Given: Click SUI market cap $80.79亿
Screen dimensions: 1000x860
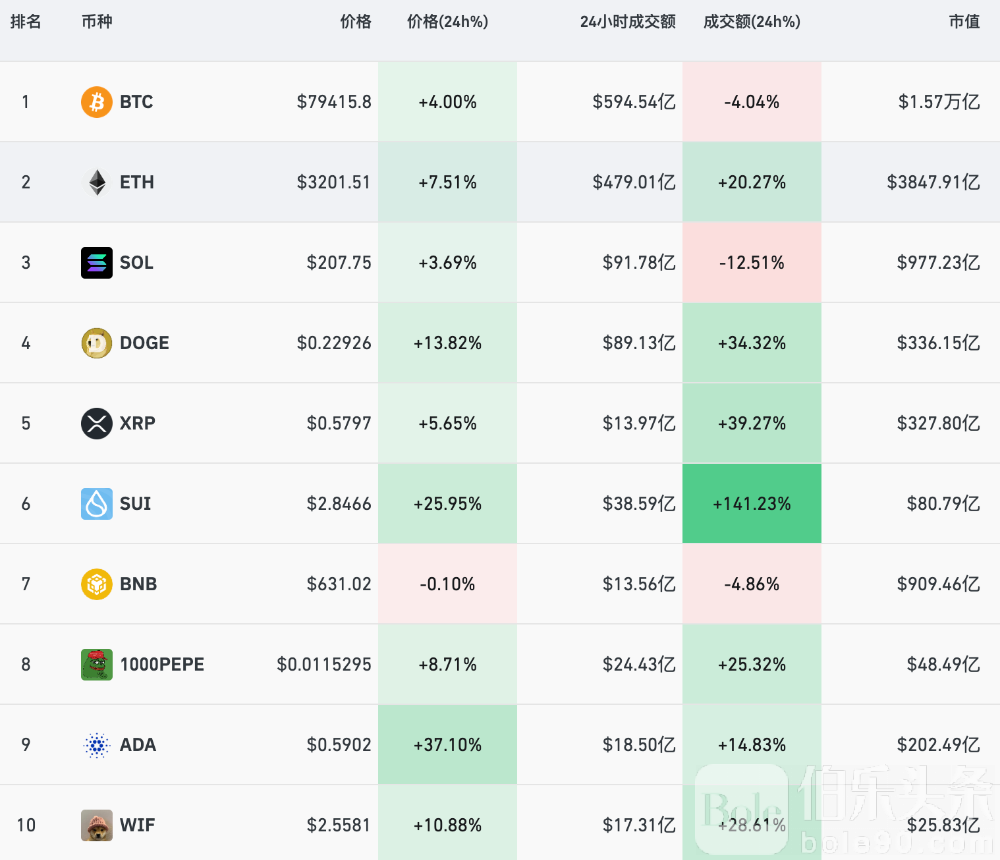Looking at the screenshot, I should [944, 504].
